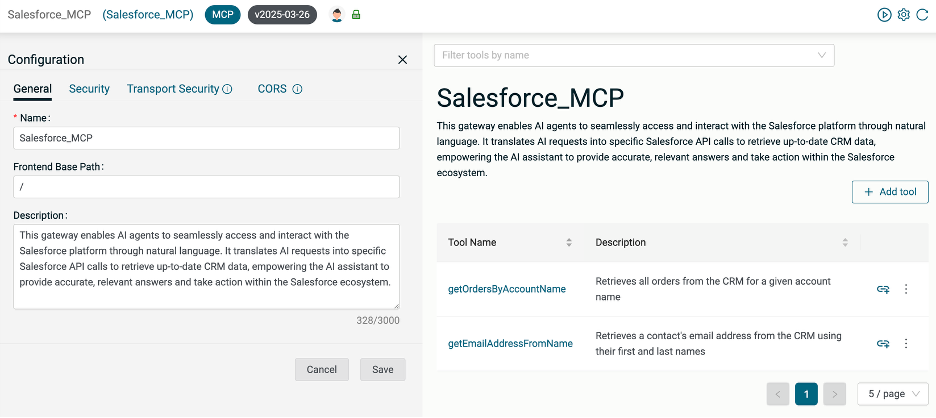Click the Add tool button

click(x=890, y=192)
